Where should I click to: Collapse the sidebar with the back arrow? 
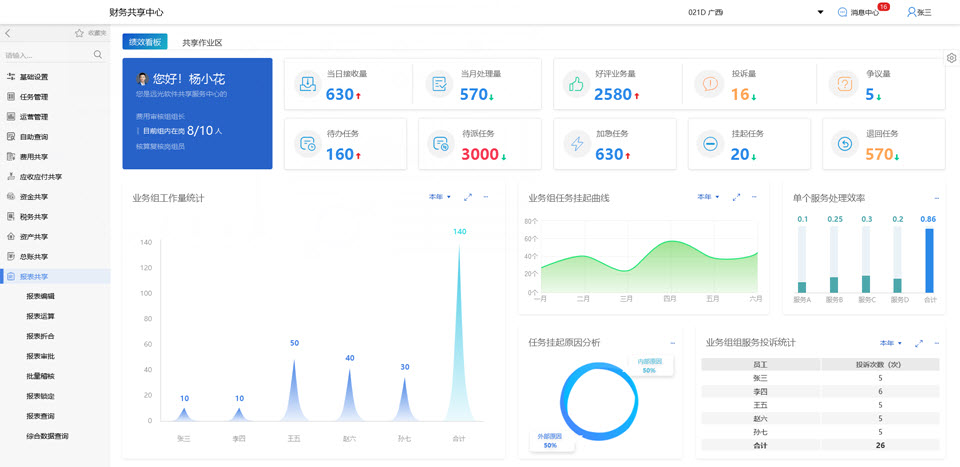click(8, 33)
